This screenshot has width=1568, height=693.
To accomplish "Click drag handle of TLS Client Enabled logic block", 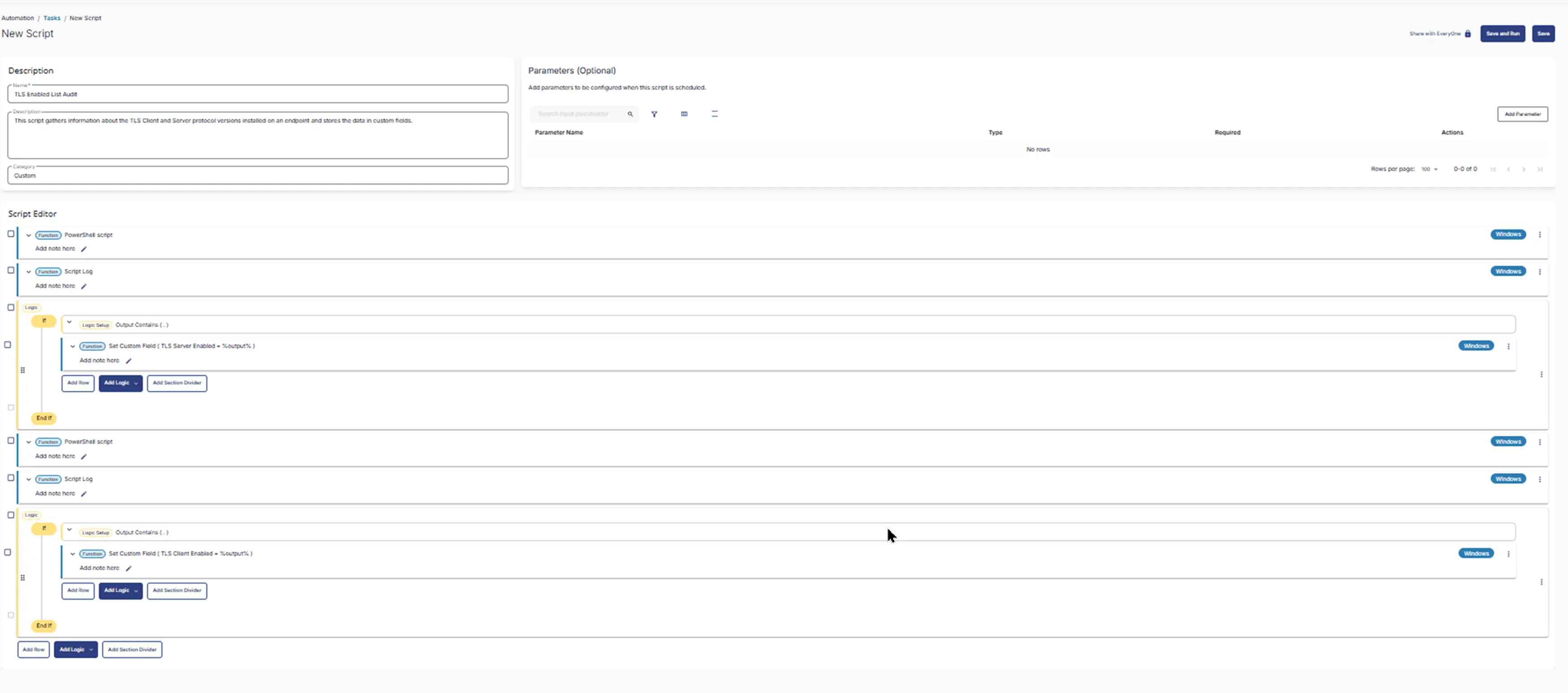I will [22, 578].
